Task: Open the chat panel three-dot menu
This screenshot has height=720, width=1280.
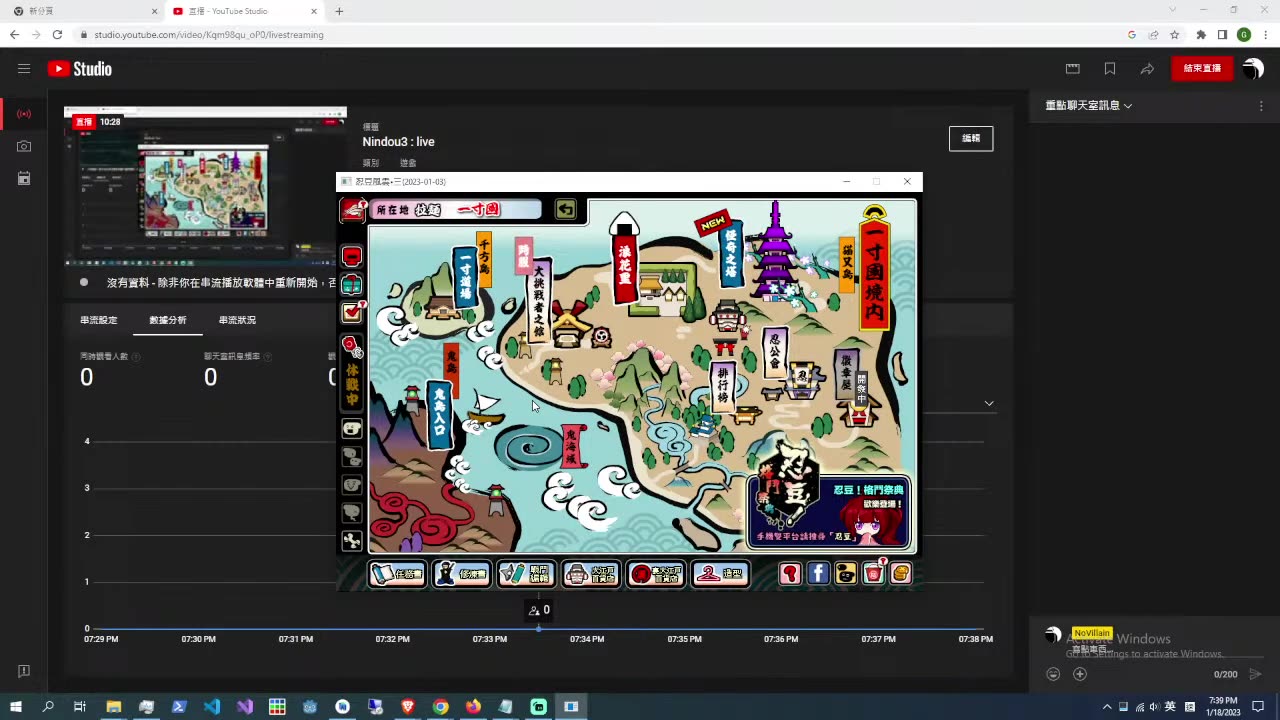Action: [1261, 106]
